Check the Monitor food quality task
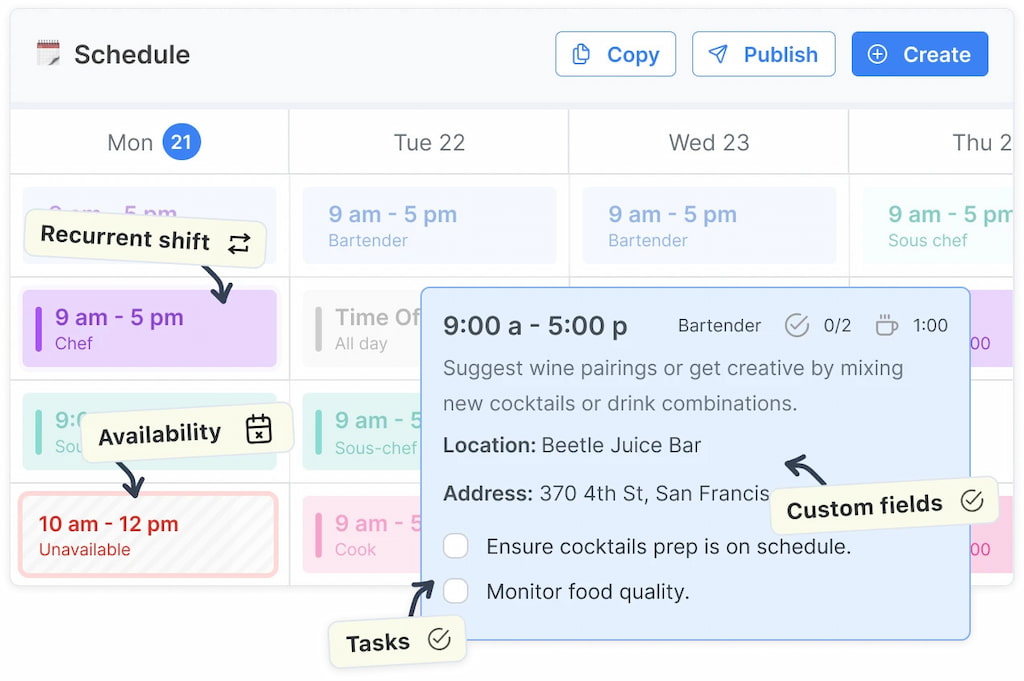The image size is (1024, 681). pyautogui.click(x=456, y=591)
